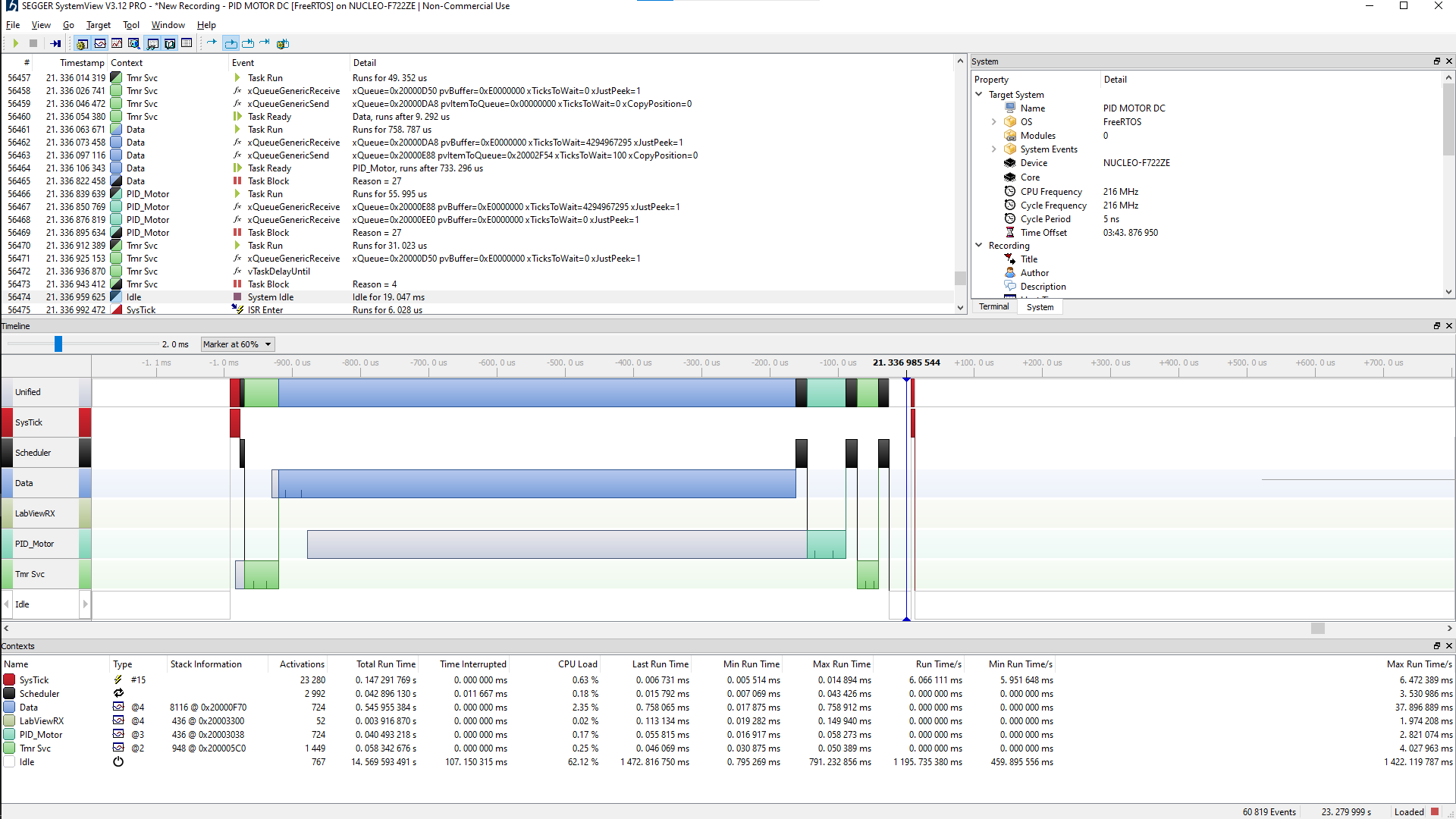Viewport: 1456px width, 819px height.
Task: Open the Marker at 60% dropdown
Action: tap(237, 344)
